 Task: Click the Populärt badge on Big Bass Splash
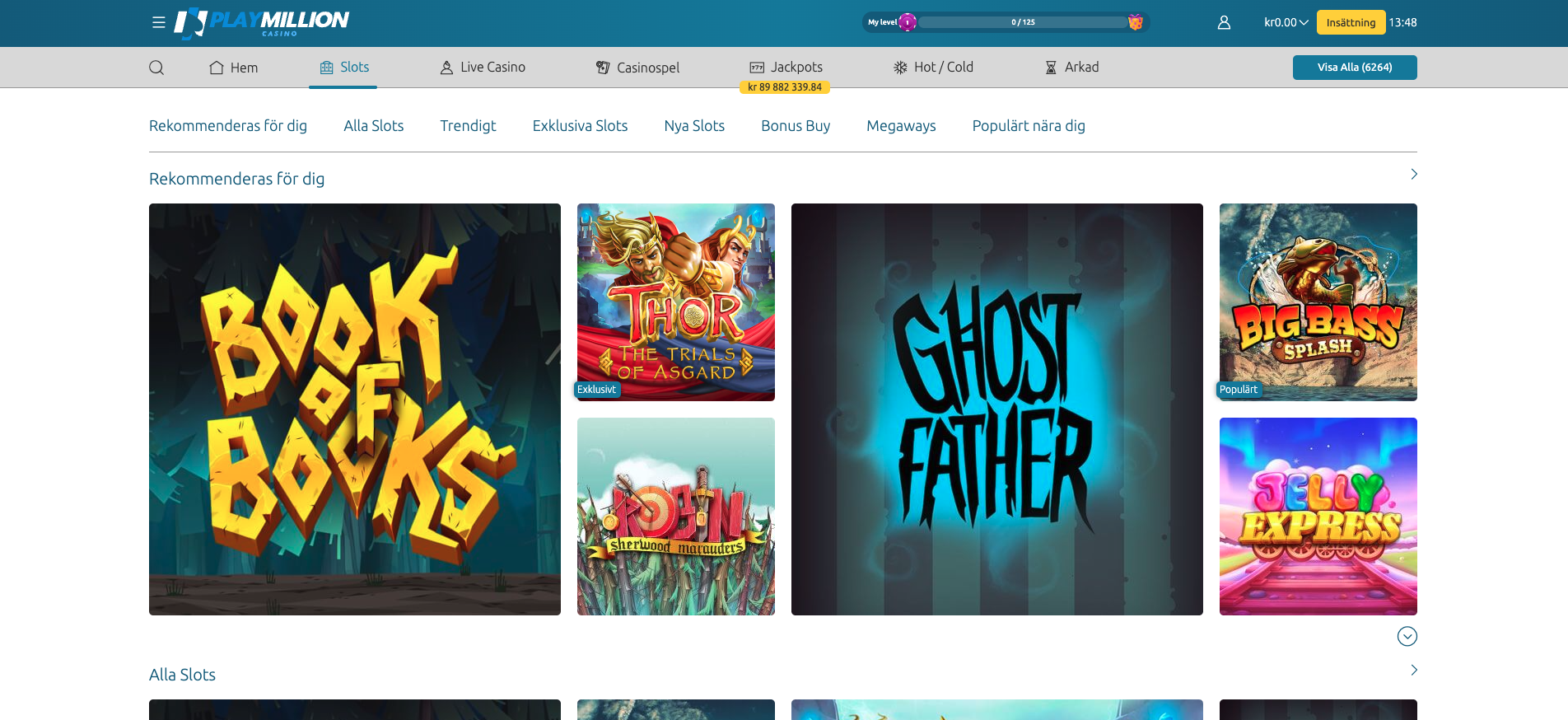coord(1239,390)
